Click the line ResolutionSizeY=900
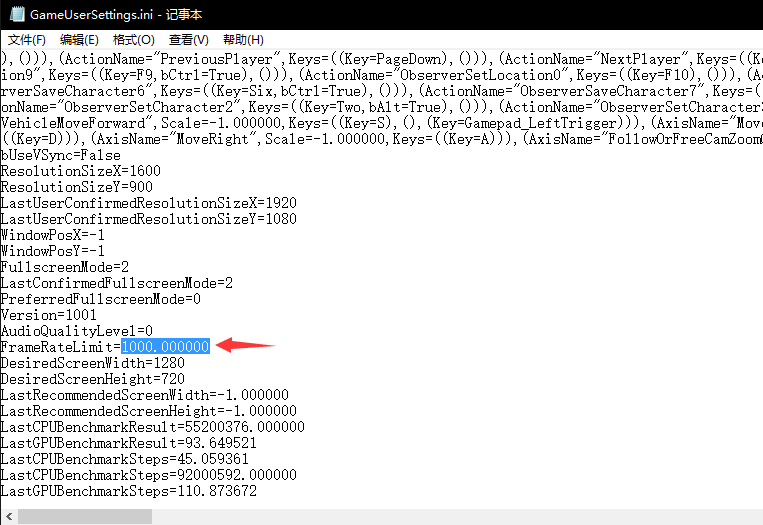This screenshot has width=763, height=525. click(76, 187)
